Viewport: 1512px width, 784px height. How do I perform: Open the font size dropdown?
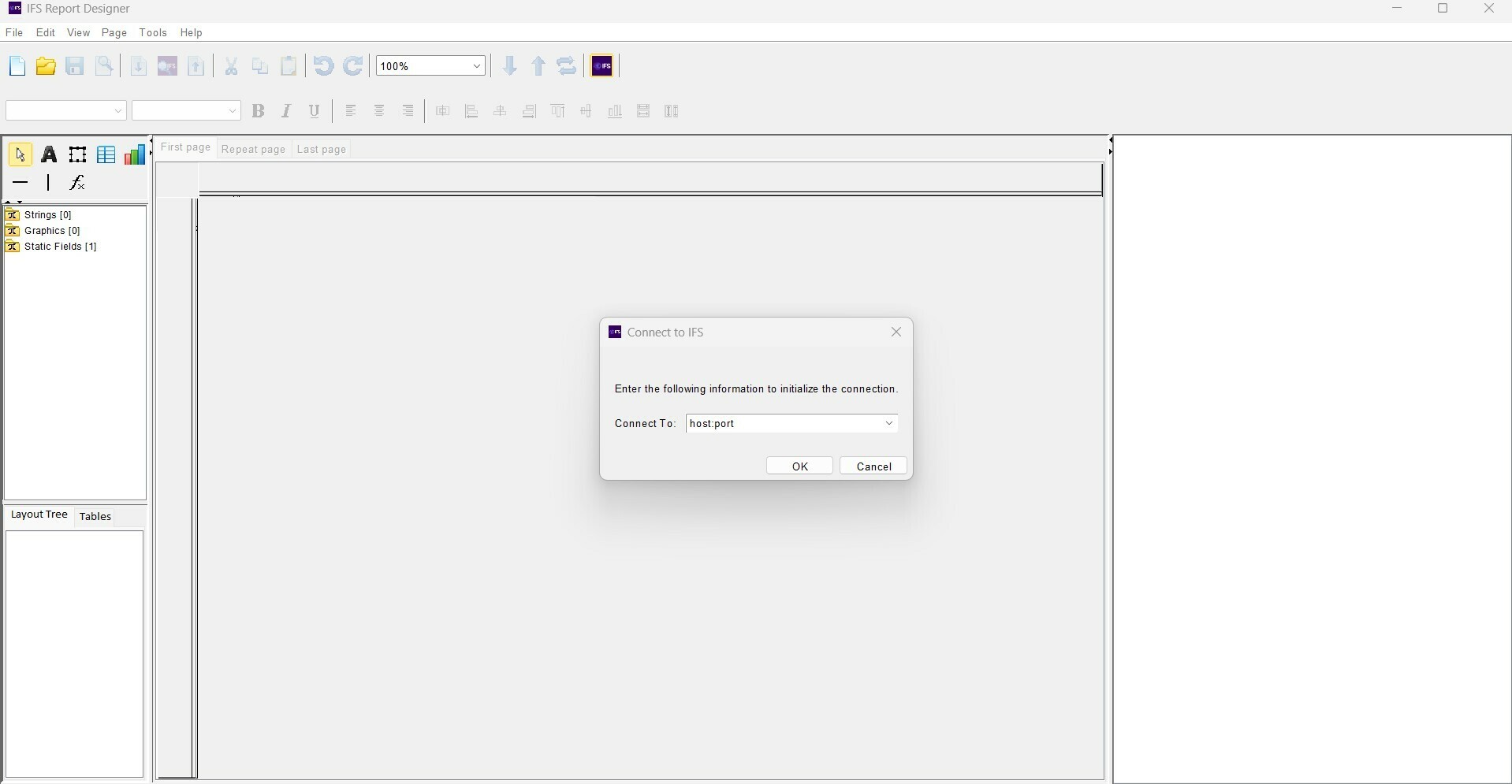(232, 111)
